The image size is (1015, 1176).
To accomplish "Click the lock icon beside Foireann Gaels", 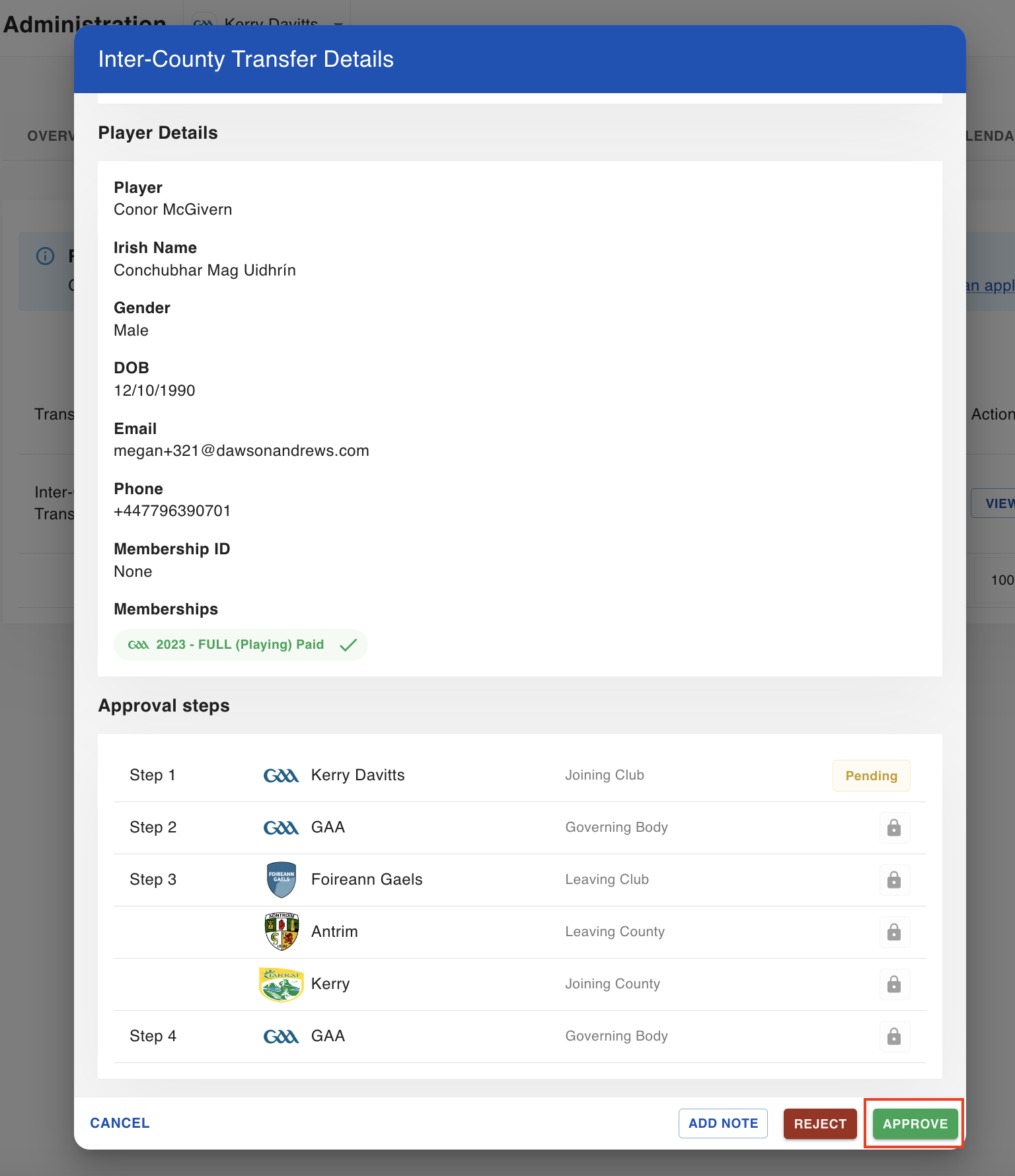I will point(894,880).
